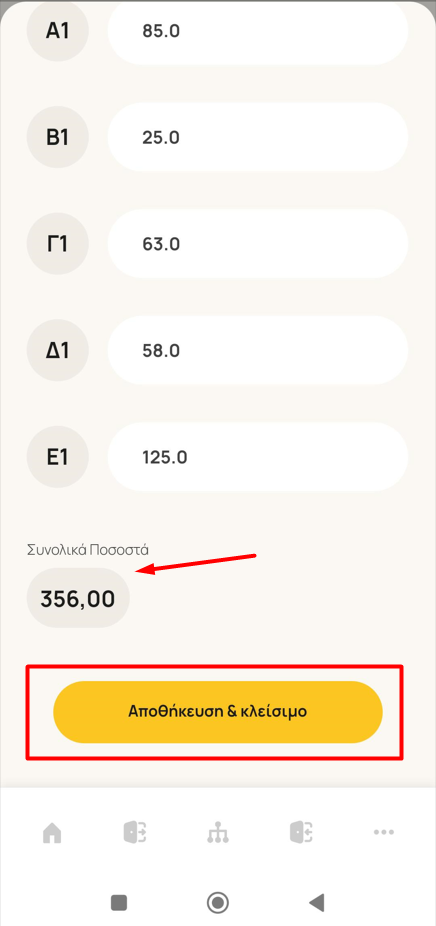Edit the Γ1 field showing 63.0
Screen dimensions: 436x926
[x=258, y=243]
